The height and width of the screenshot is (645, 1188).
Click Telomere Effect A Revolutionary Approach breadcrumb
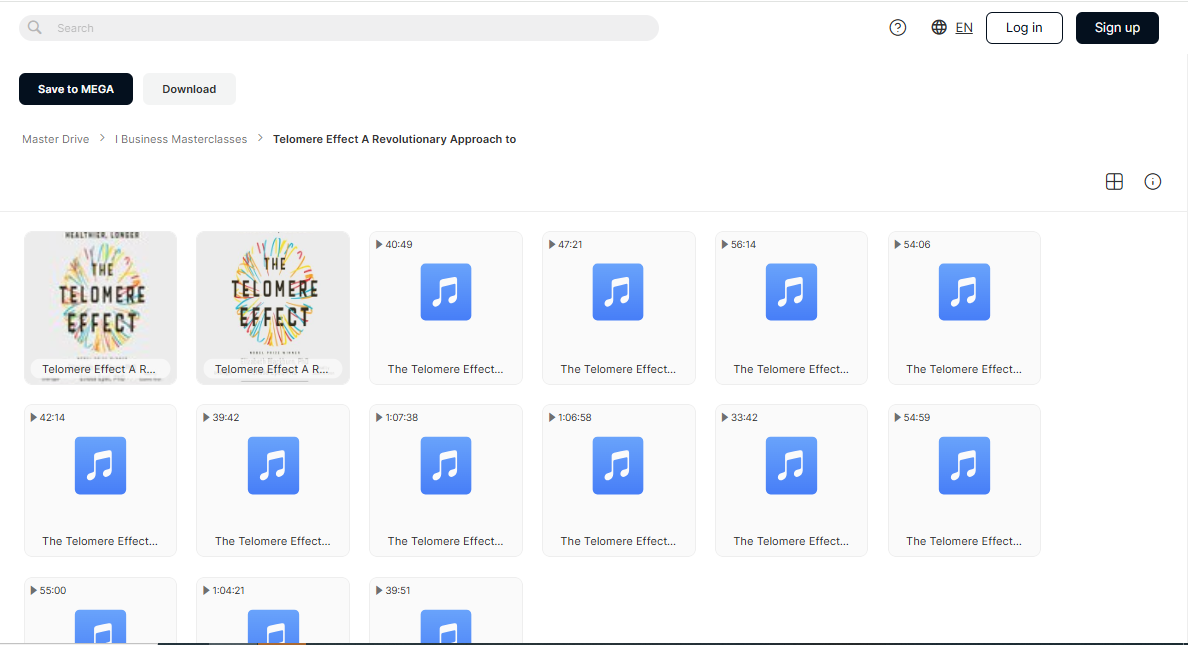[x=394, y=139]
